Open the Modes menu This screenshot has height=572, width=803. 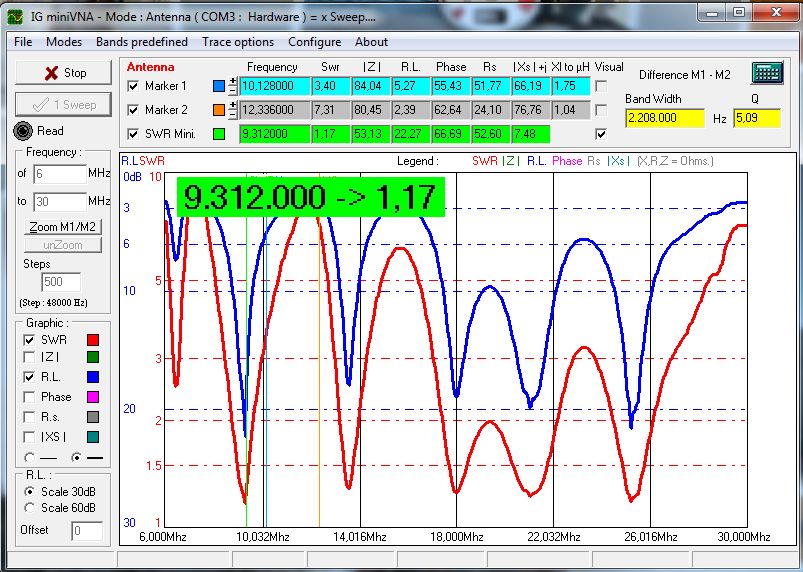click(x=64, y=42)
